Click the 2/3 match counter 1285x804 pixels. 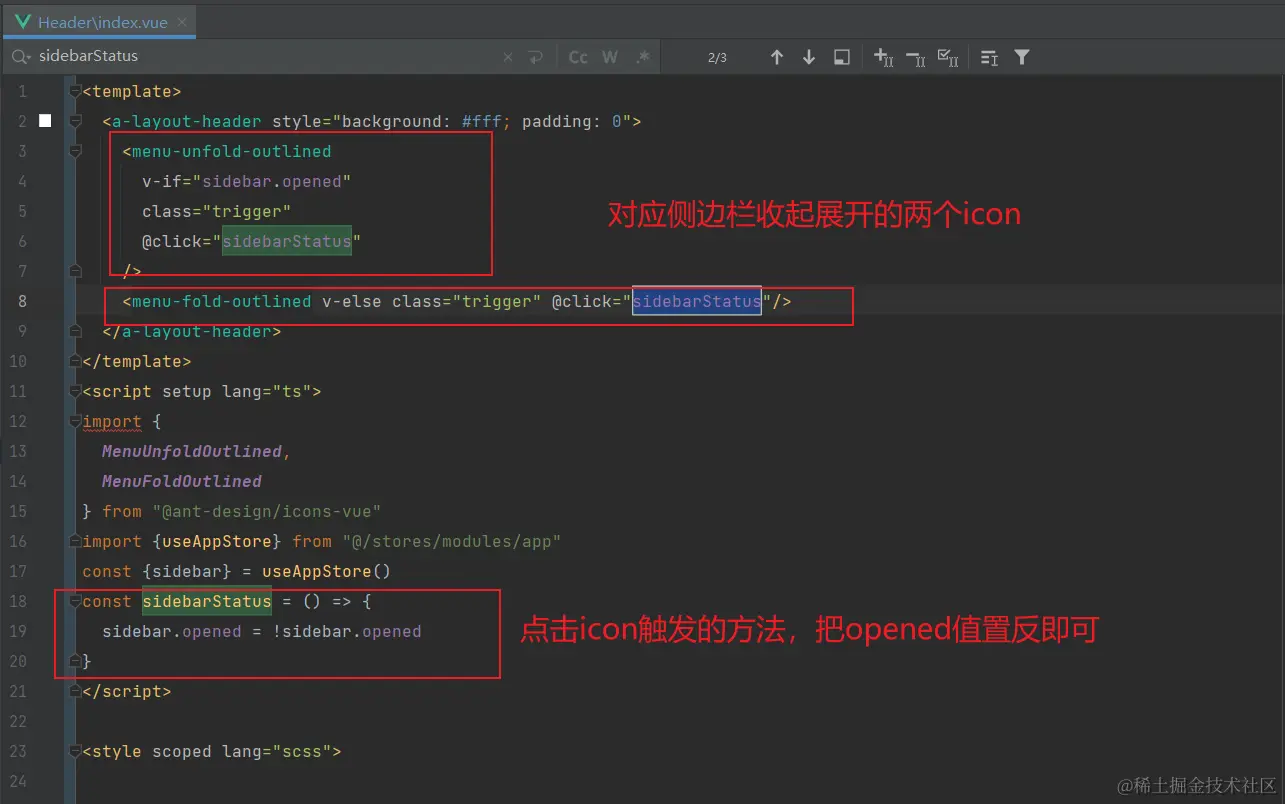pos(717,58)
